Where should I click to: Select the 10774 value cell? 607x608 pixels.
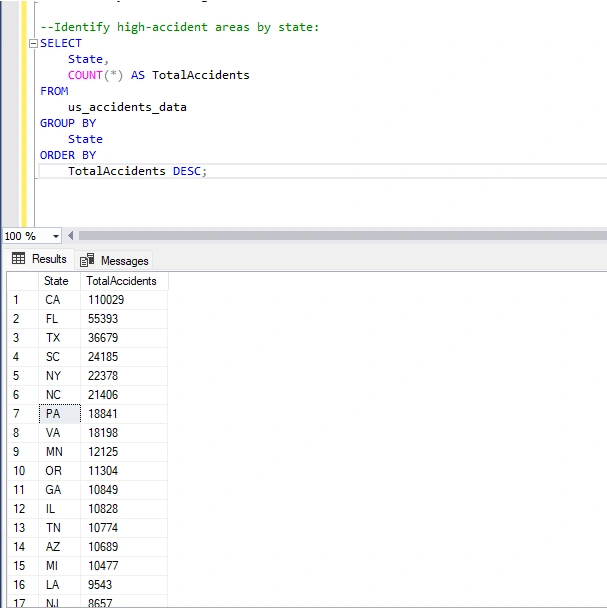124,528
